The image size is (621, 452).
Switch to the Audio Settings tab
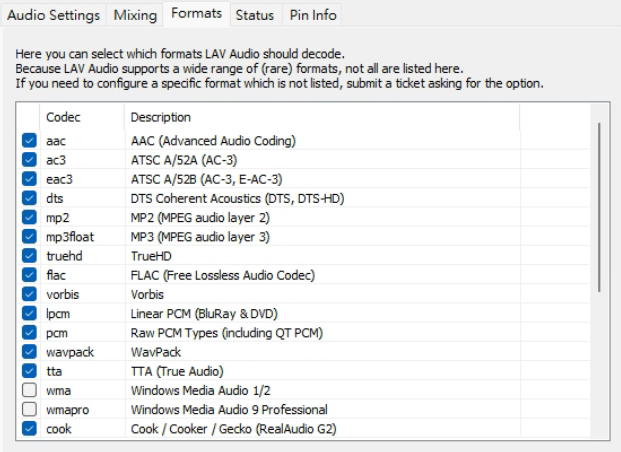54,15
